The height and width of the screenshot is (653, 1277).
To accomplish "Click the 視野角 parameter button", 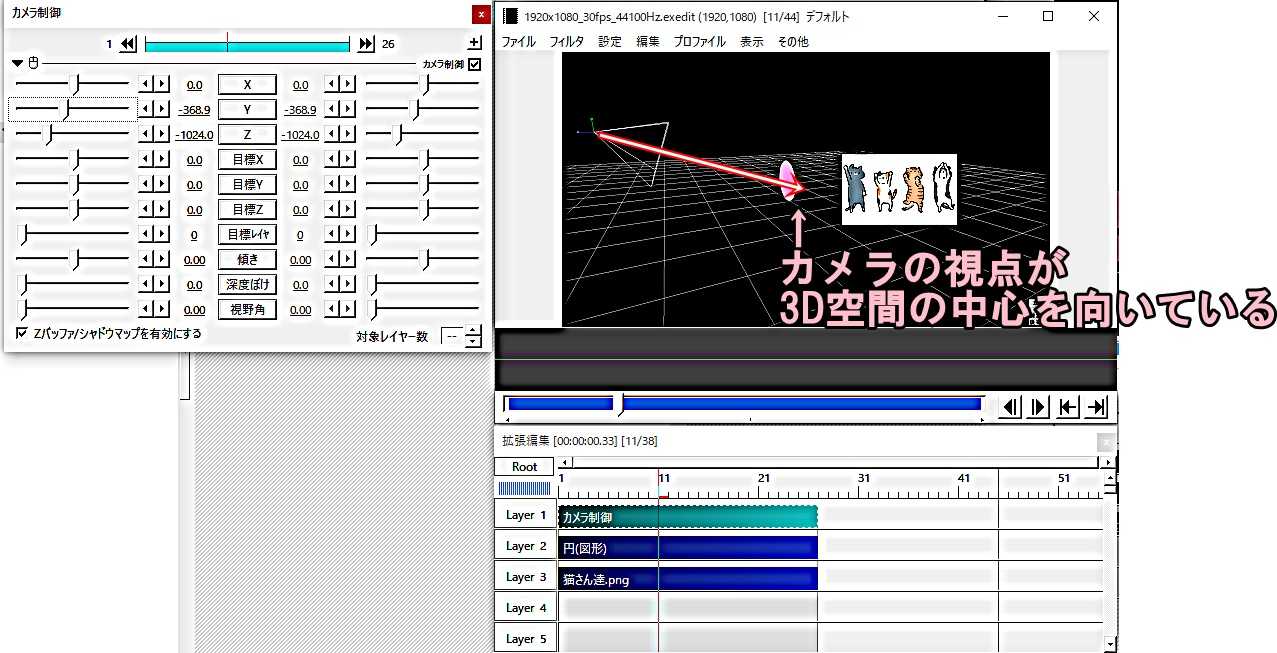I will (247, 310).
